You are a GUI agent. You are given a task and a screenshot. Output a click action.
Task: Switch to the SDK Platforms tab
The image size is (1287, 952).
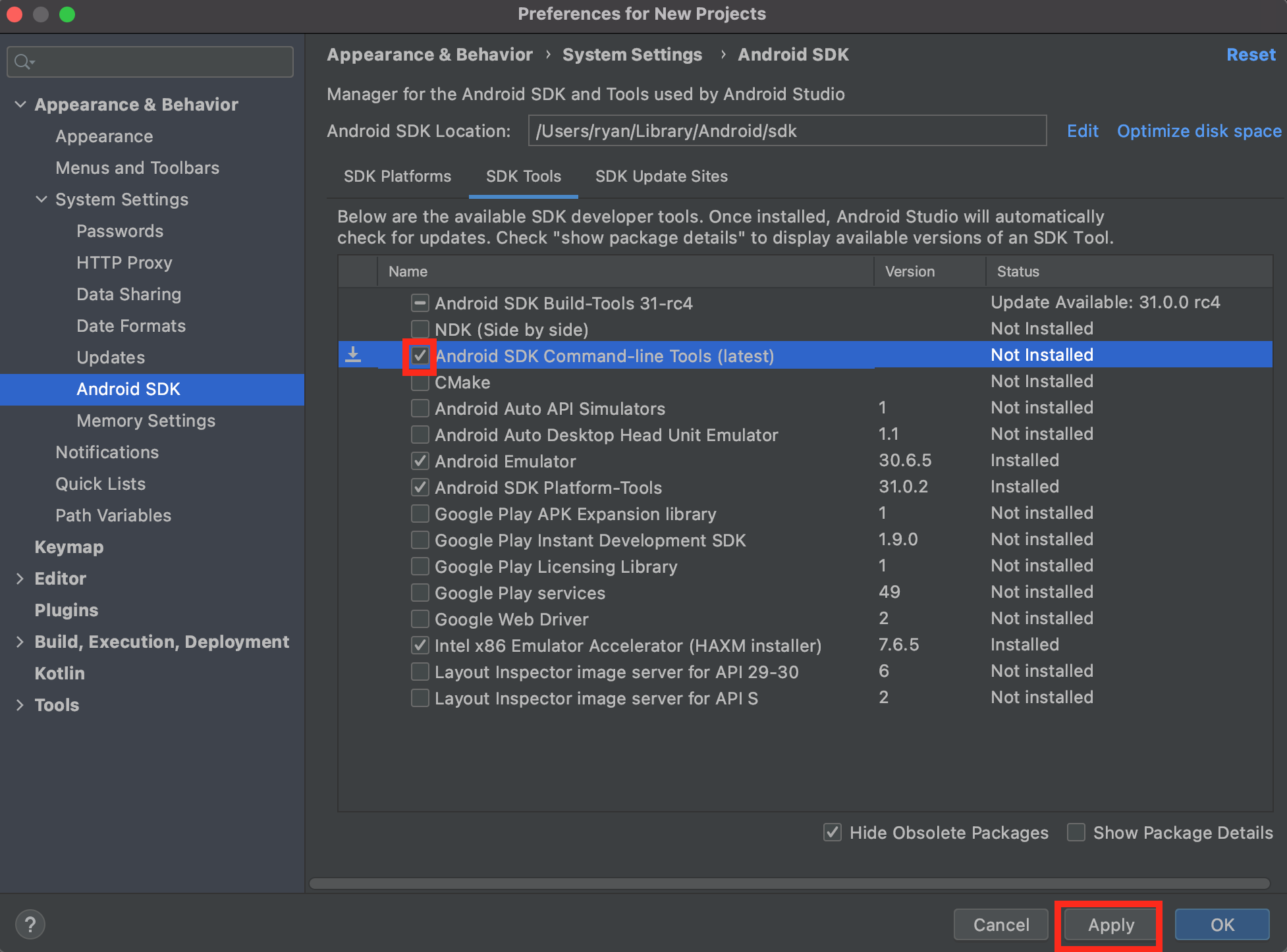397,176
